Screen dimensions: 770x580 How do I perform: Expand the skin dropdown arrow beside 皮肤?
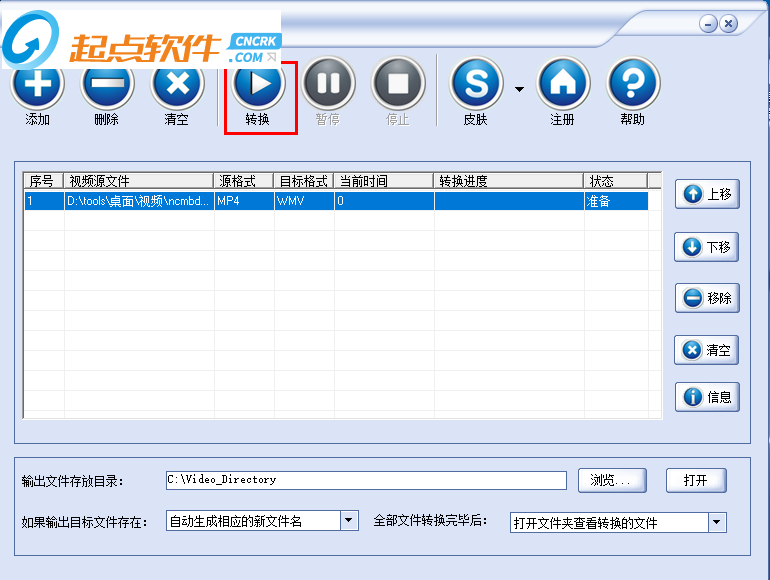(519, 89)
